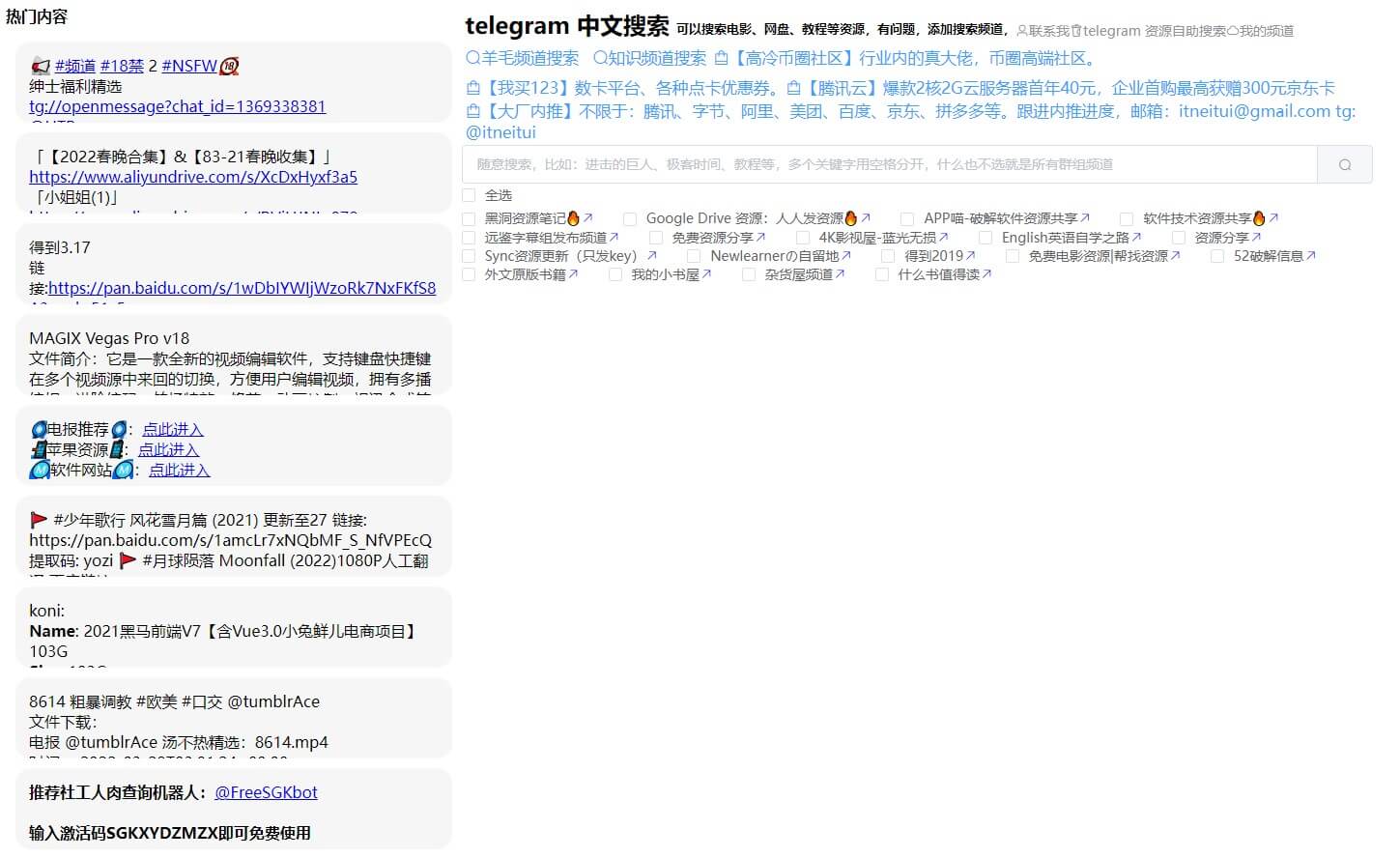Check the English英语自学之路 checkbox
This screenshot has height=858, width=1400.
pos(986,237)
